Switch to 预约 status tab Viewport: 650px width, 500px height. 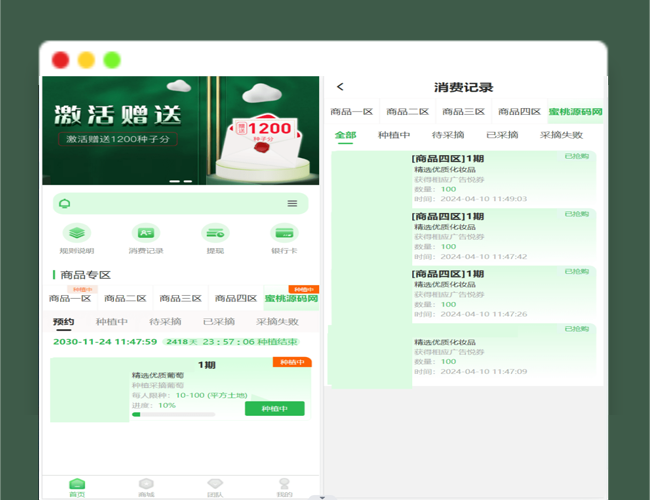pyautogui.click(x=64, y=322)
